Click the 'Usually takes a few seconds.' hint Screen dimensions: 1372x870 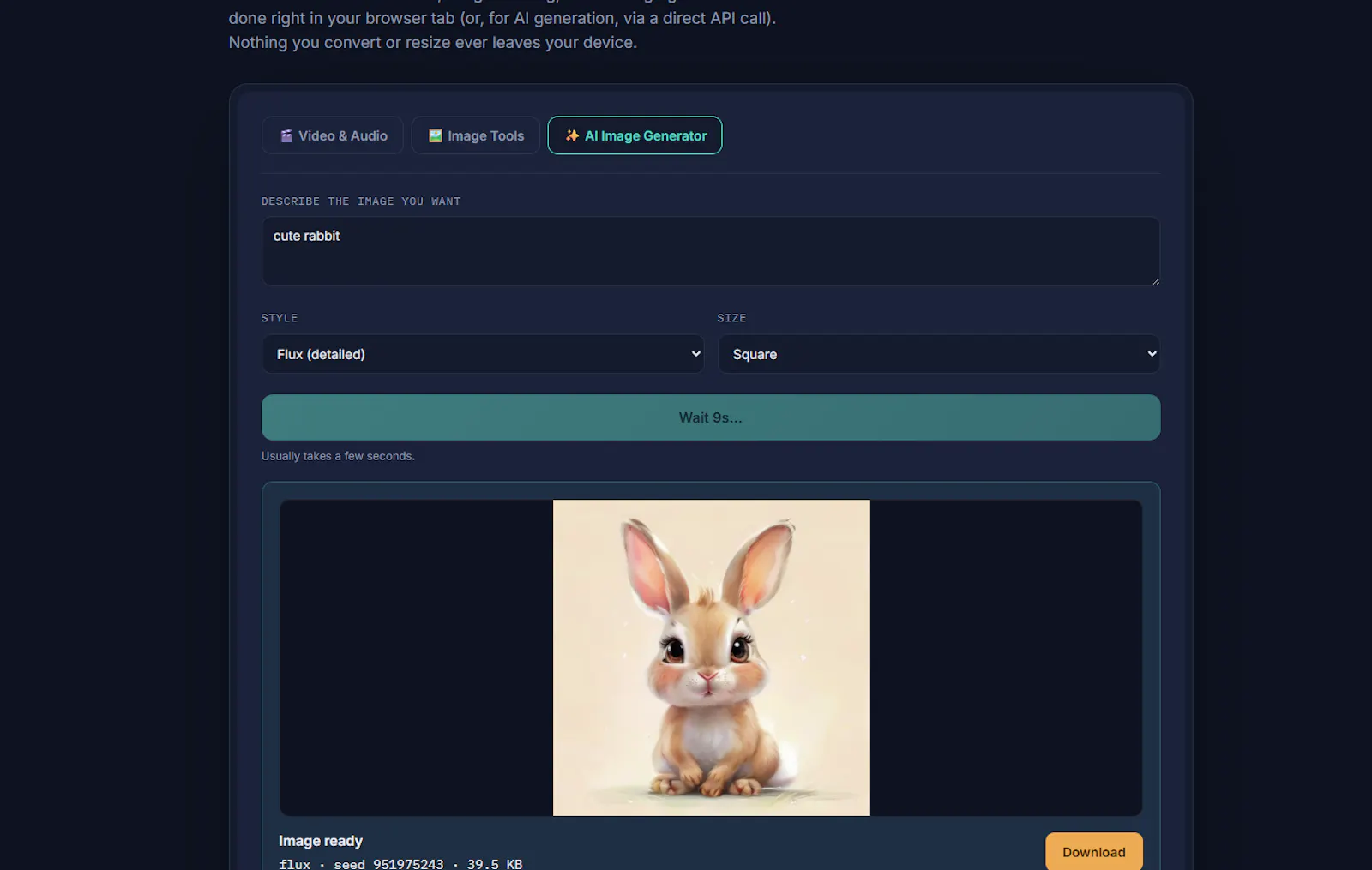tap(338, 456)
